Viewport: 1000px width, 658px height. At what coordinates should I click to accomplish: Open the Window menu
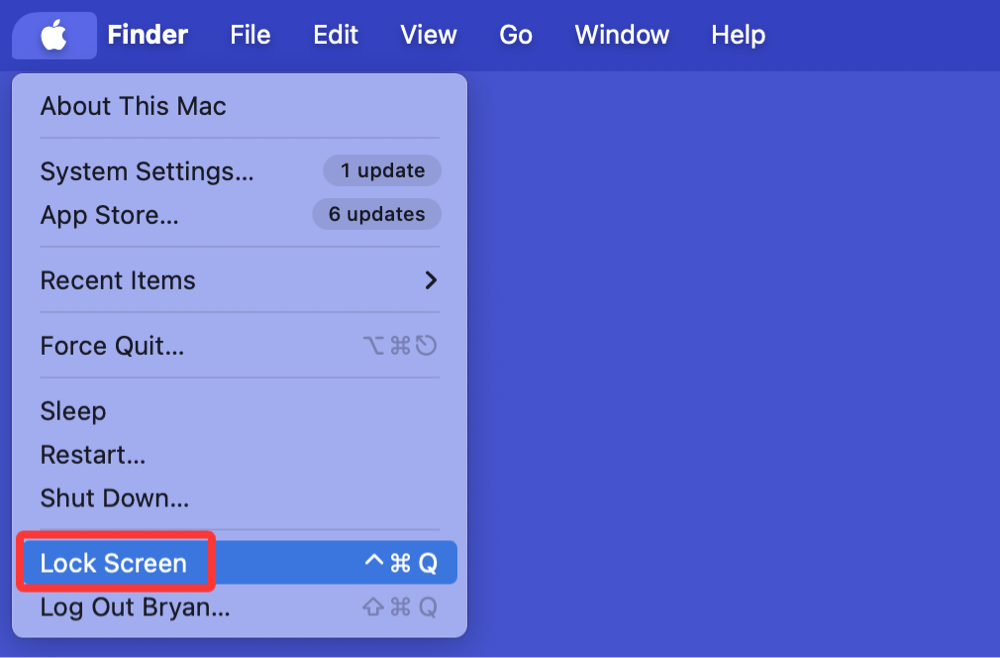[x=622, y=35]
